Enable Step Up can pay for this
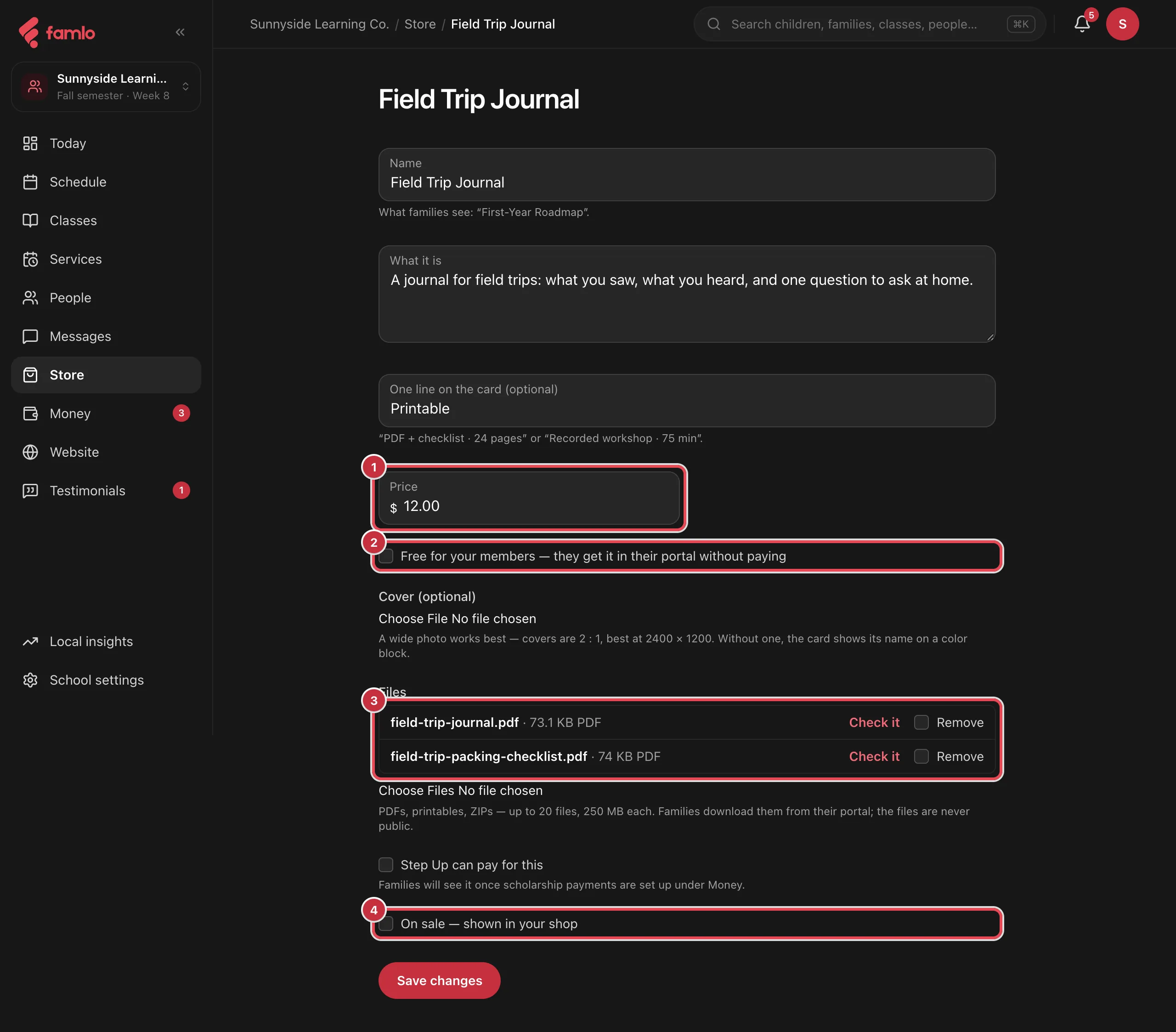The width and height of the screenshot is (1176, 1032). tap(386, 864)
